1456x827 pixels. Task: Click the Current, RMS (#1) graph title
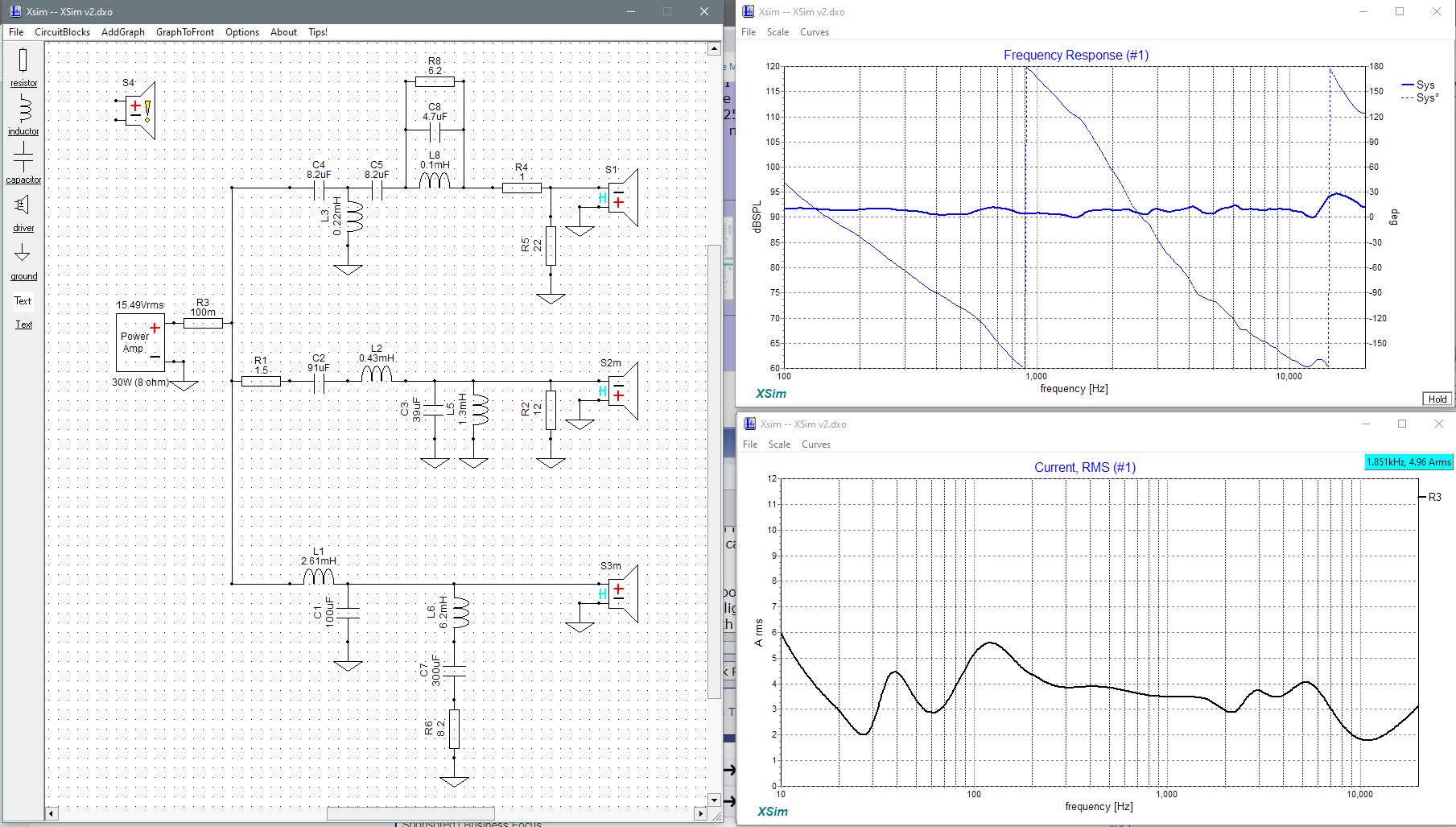coord(1085,467)
